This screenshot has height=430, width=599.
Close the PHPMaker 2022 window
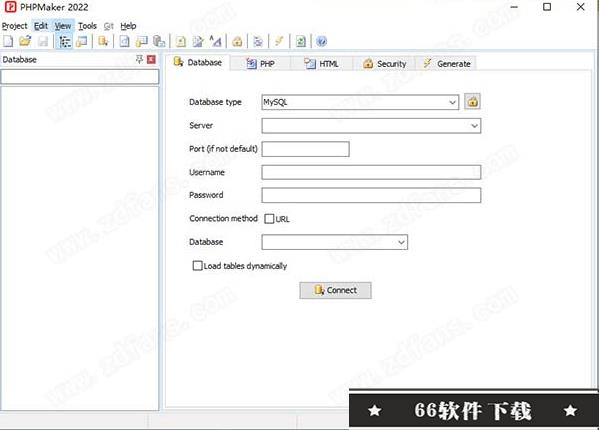pos(581,7)
